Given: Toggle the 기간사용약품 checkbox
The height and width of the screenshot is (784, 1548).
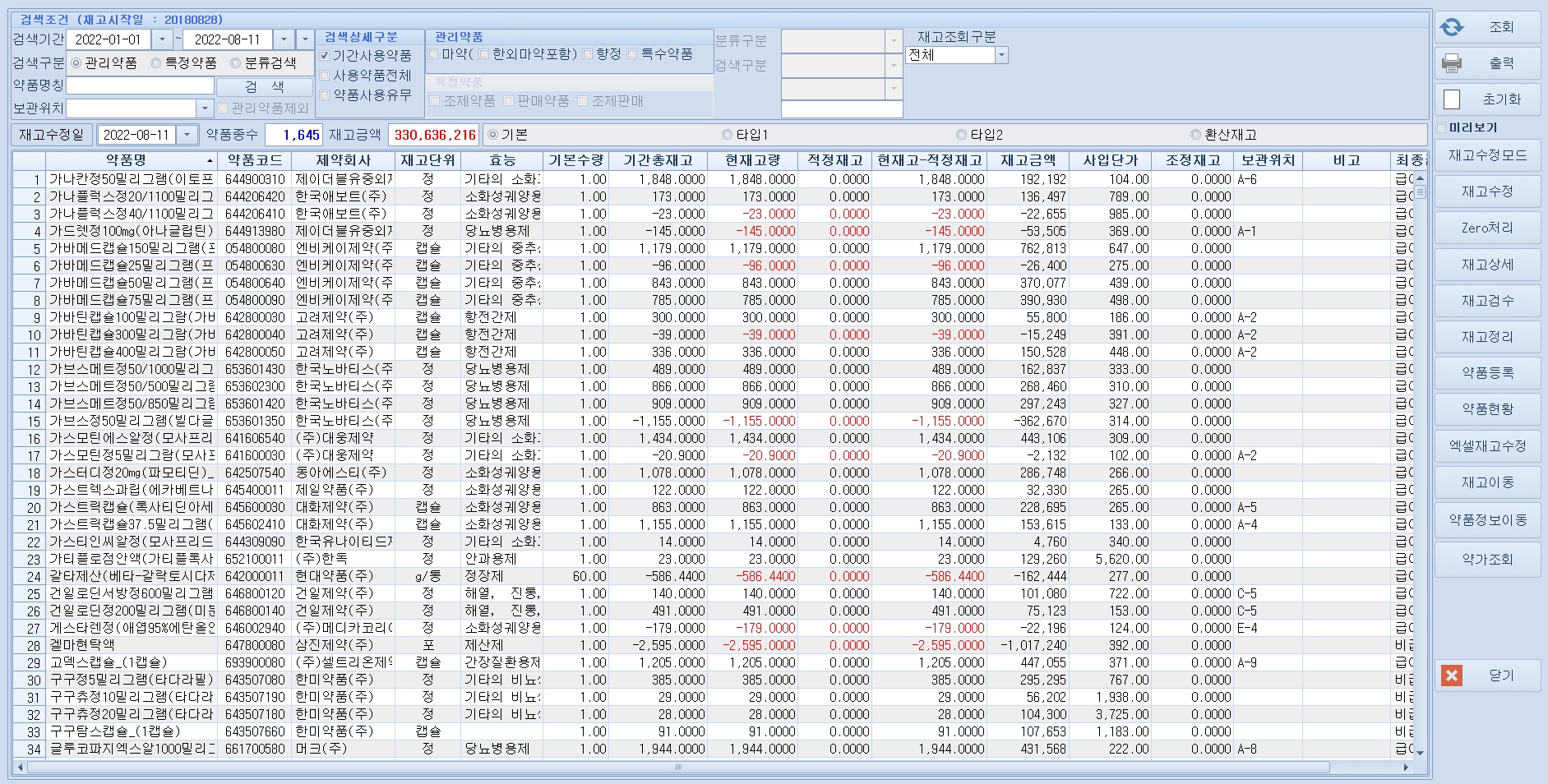Looking at the screenshot, I should (325, 56).
